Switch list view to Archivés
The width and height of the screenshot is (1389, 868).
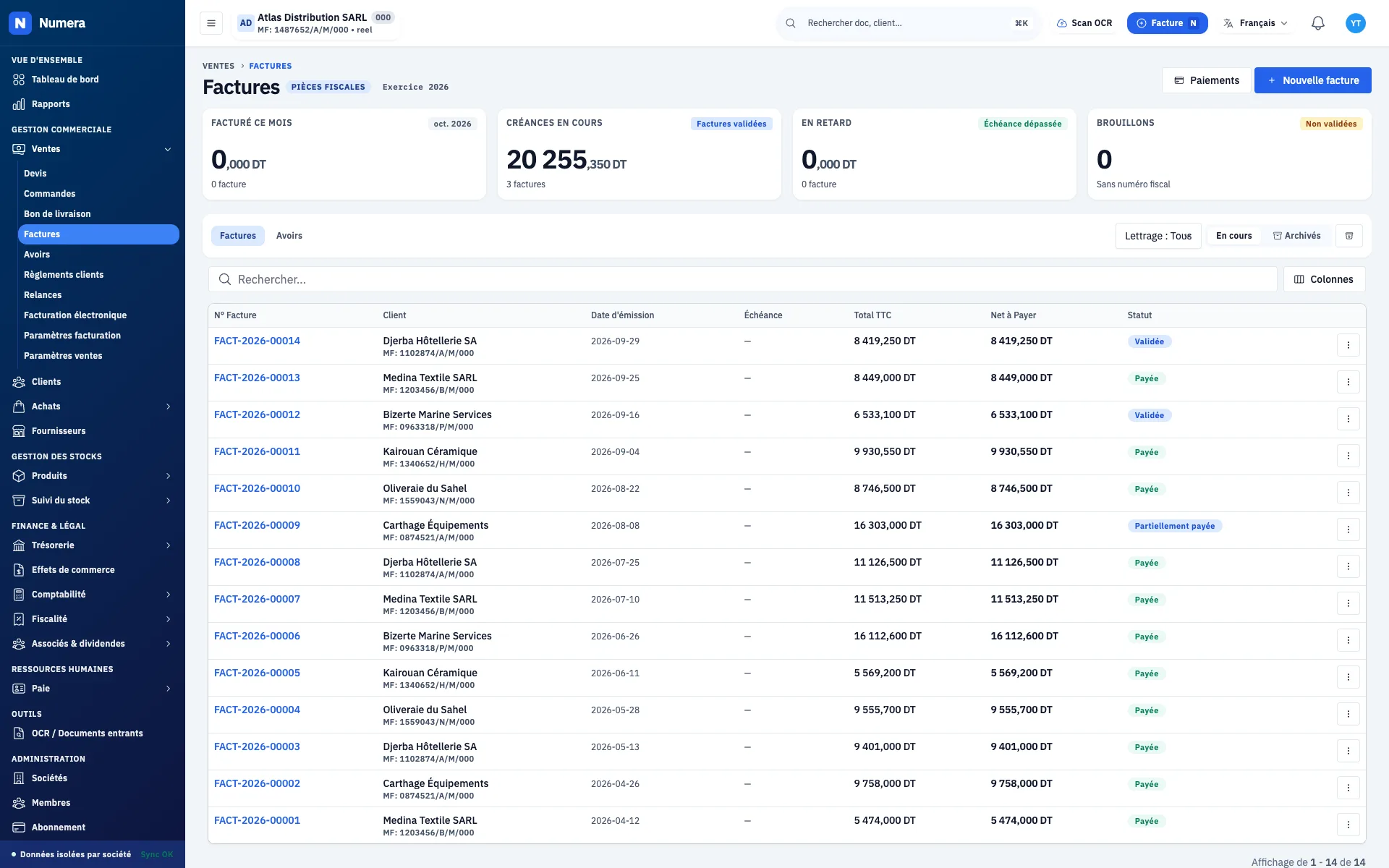pos(1296,236)
